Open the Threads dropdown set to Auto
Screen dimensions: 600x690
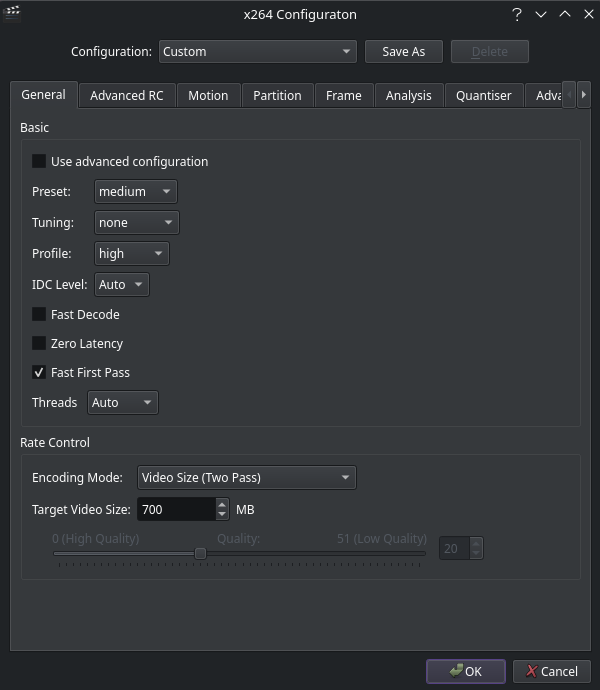122,402
